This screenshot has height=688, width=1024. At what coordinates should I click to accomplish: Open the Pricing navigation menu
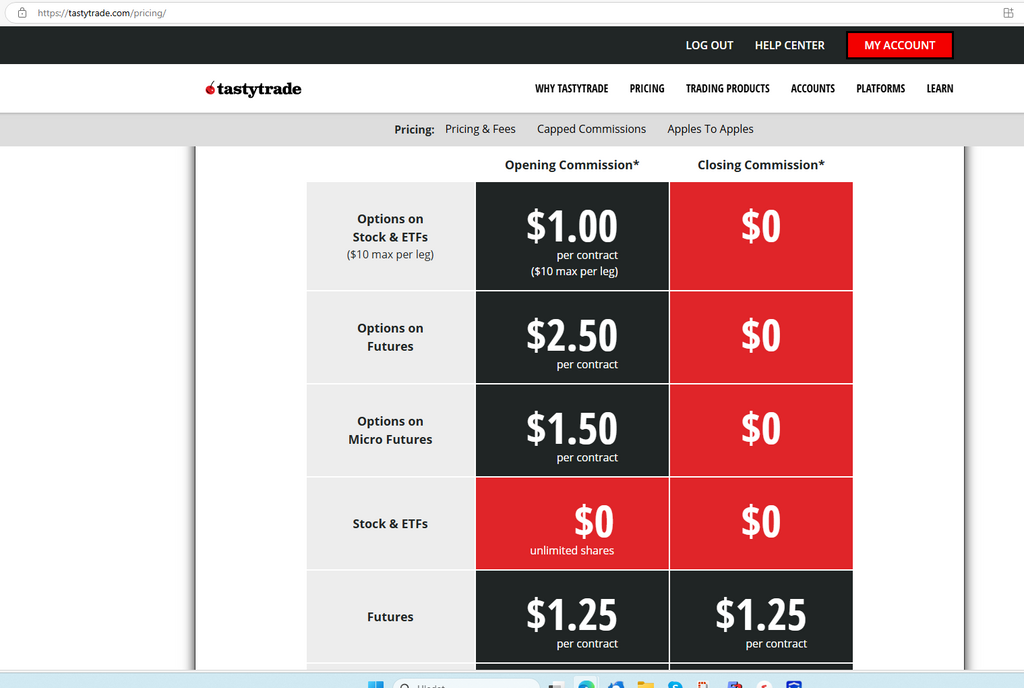coord(647,89)
